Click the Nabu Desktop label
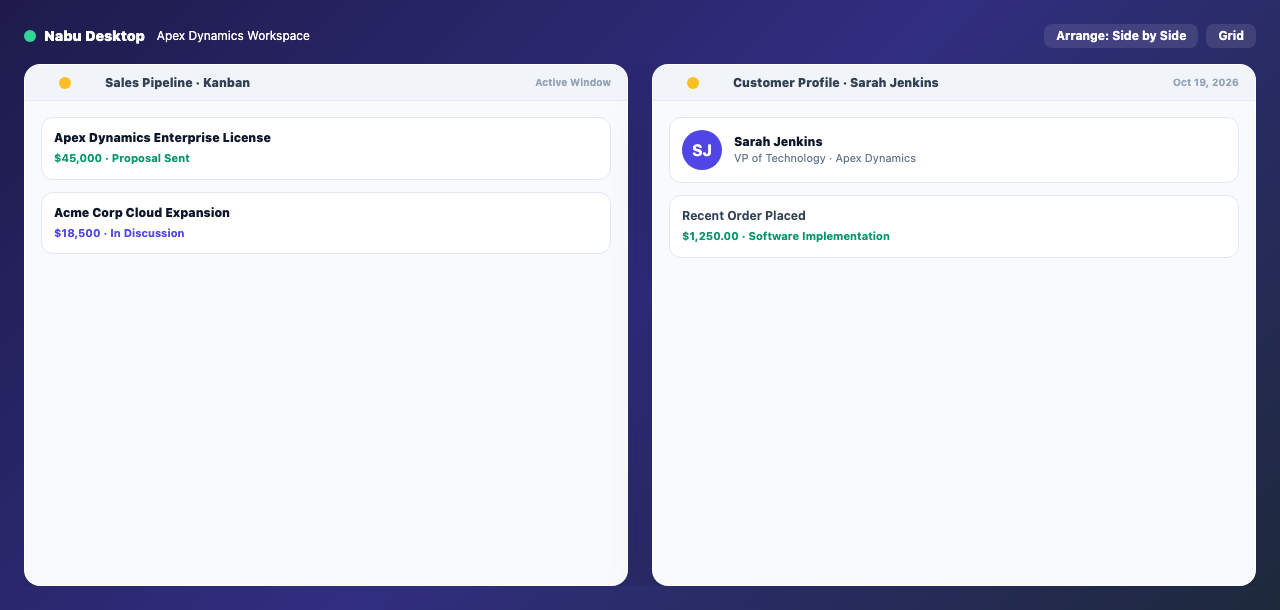This screenshot has width=1280, height=610. click(94, 36)
